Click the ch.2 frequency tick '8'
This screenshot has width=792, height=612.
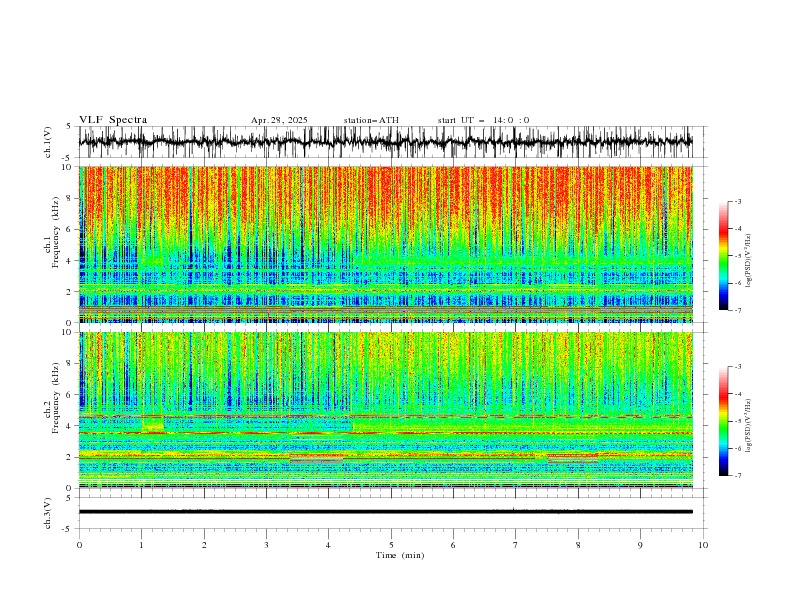click(x=69, y=364)
